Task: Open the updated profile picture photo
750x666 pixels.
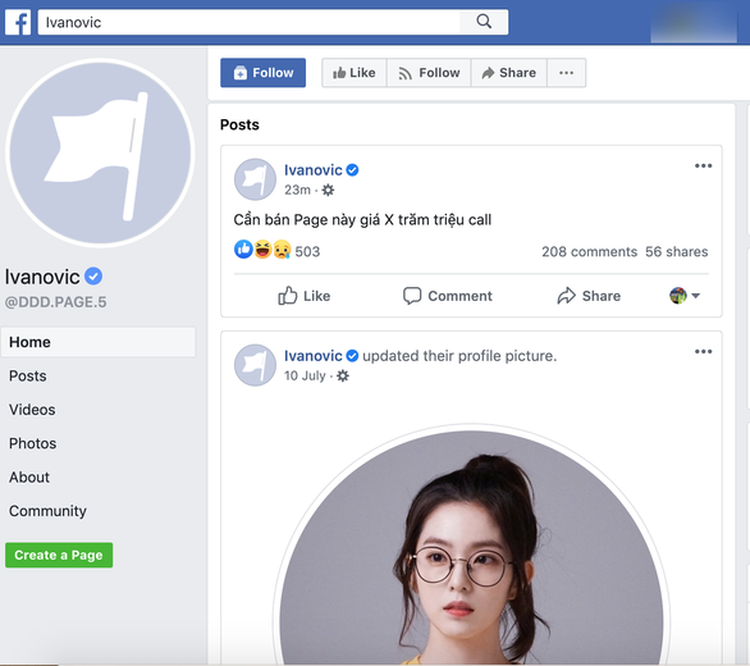Action: 471,545
